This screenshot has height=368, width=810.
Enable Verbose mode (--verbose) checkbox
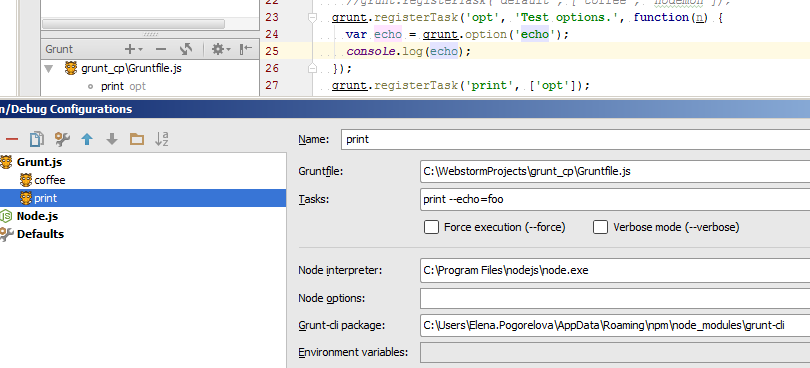(x=600, y=227)
